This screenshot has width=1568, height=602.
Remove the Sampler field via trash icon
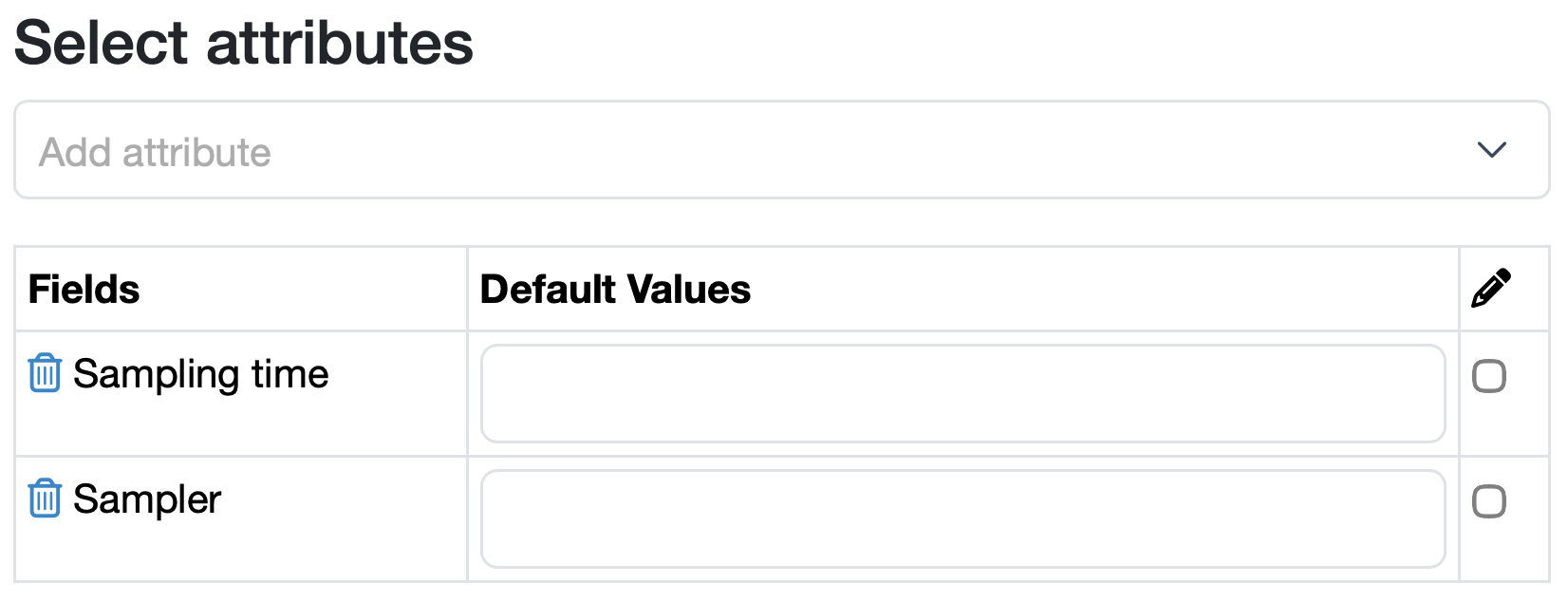pos(45,499)
